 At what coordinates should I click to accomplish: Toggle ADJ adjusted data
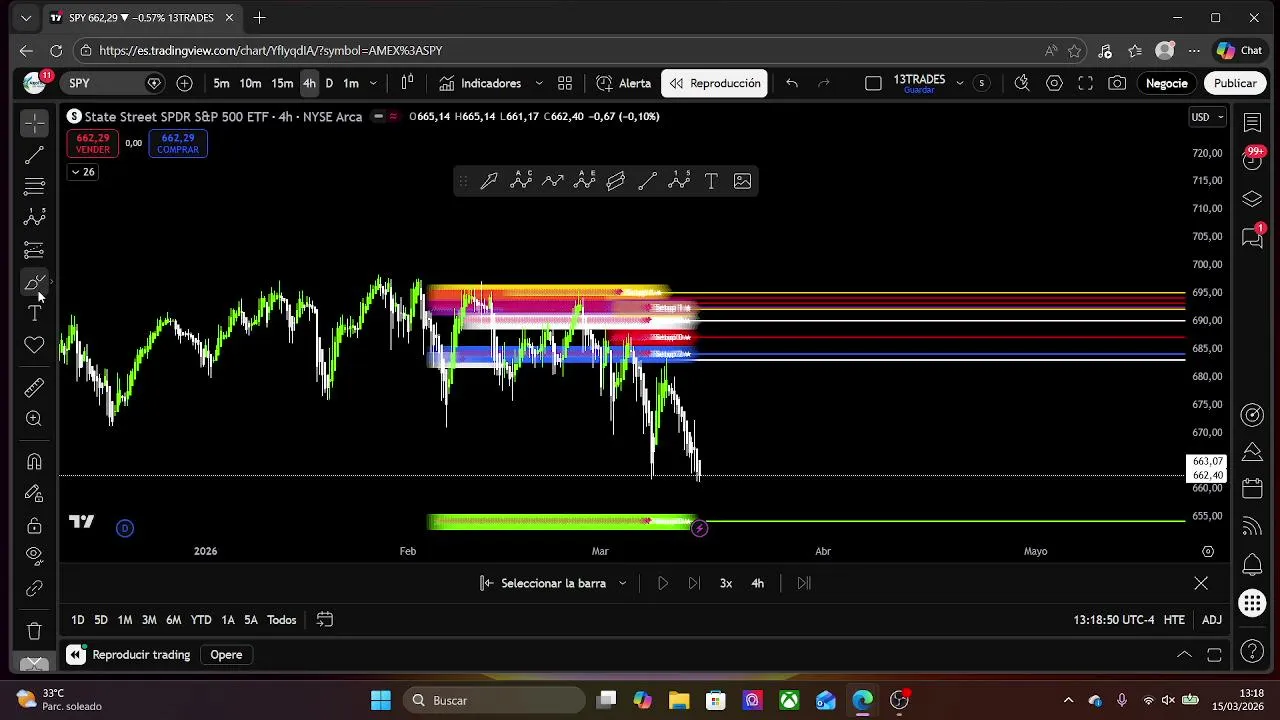pyautogui.click(x=1211, y=620)
